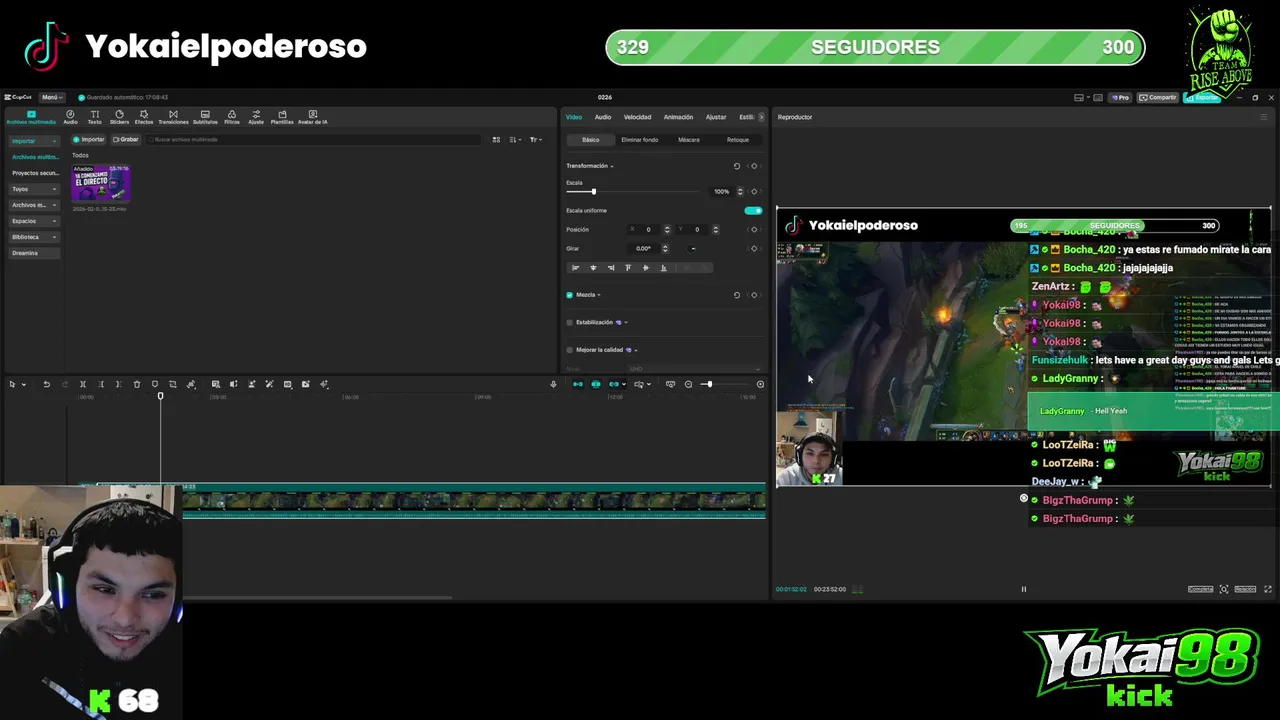
Task: Toggle linkage button in timeline toolbar
Action: [614, 384]
